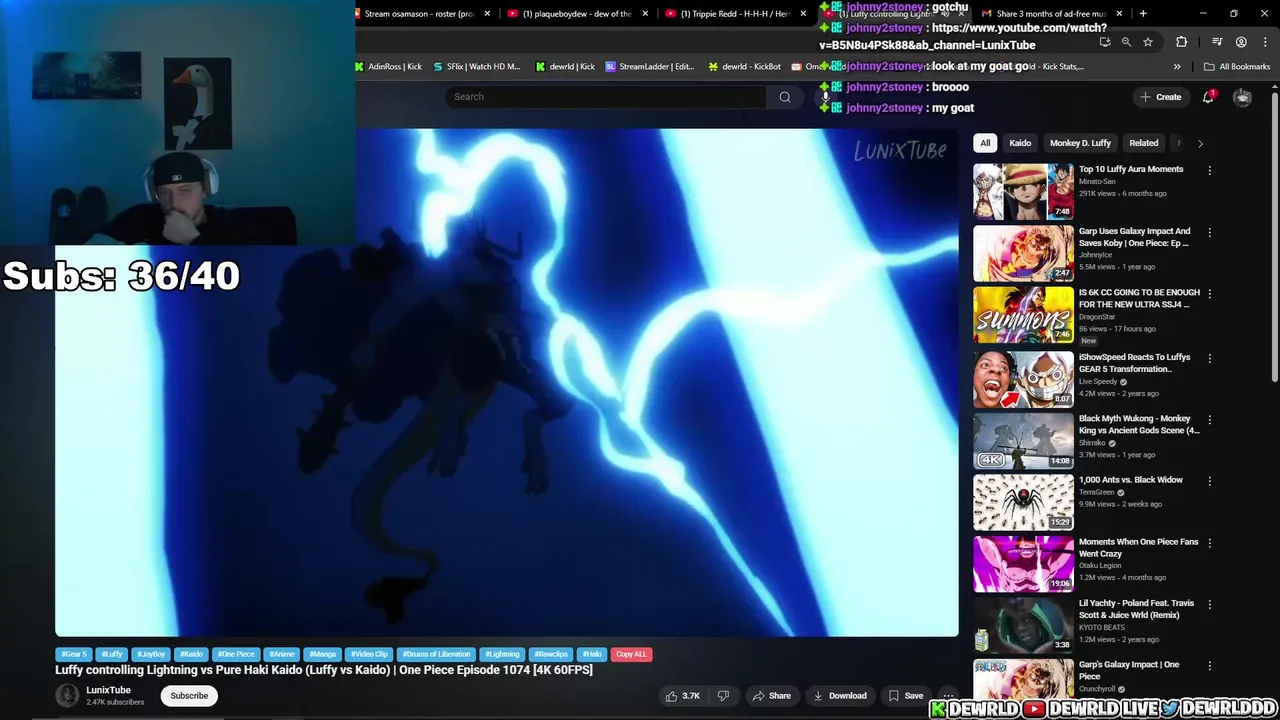Click the video player area

pos(507,382)
